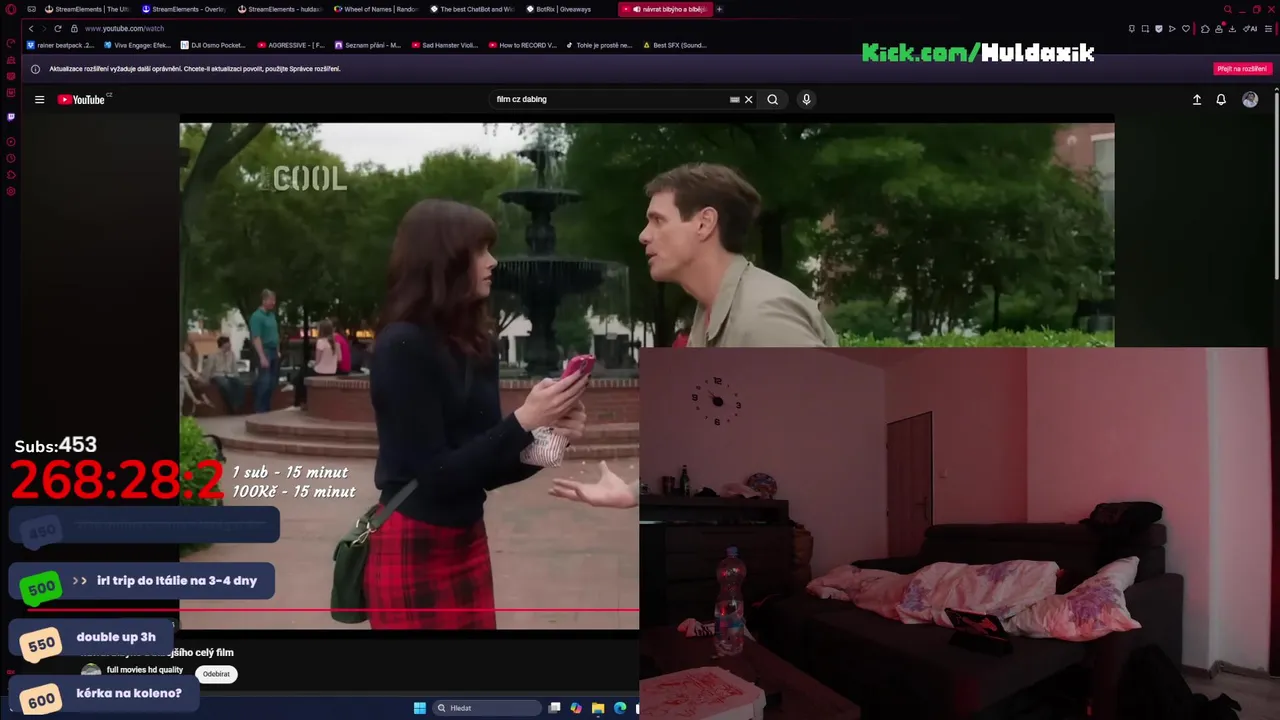Open Twitch in the Opera sidebar
This screenshot has height=720, width=1280.
tap(11, 117)
